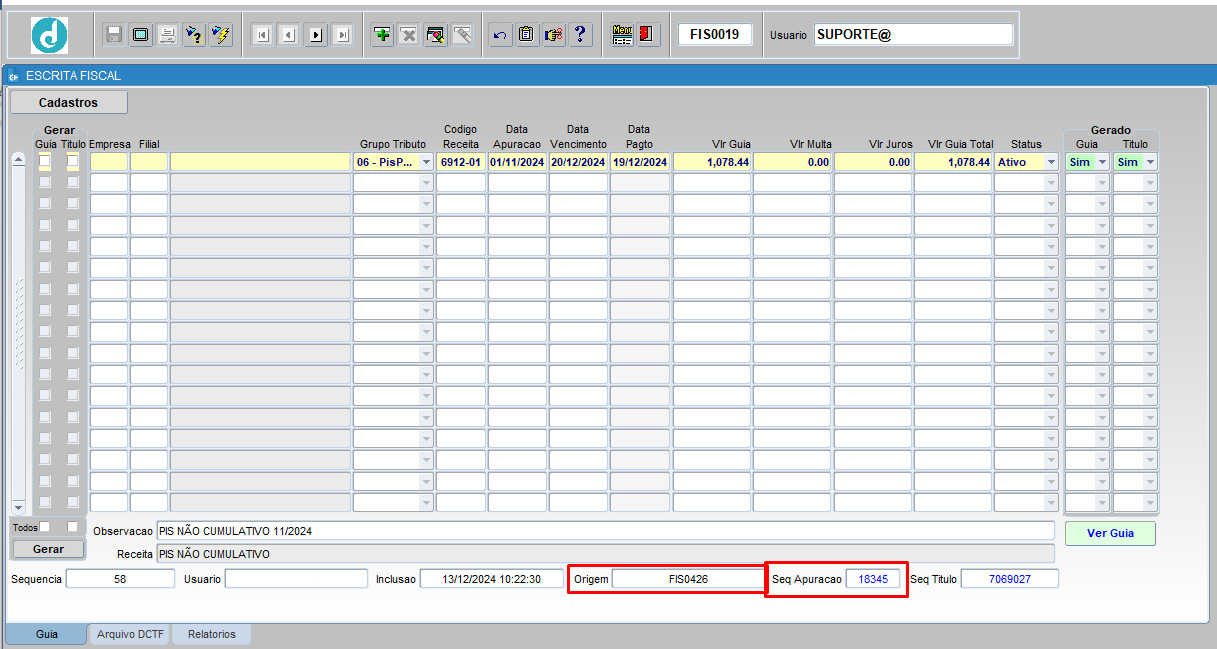
Task: Expand the Gerado Guia dropdown showing Sim
Action: (x=1102, y=162)
